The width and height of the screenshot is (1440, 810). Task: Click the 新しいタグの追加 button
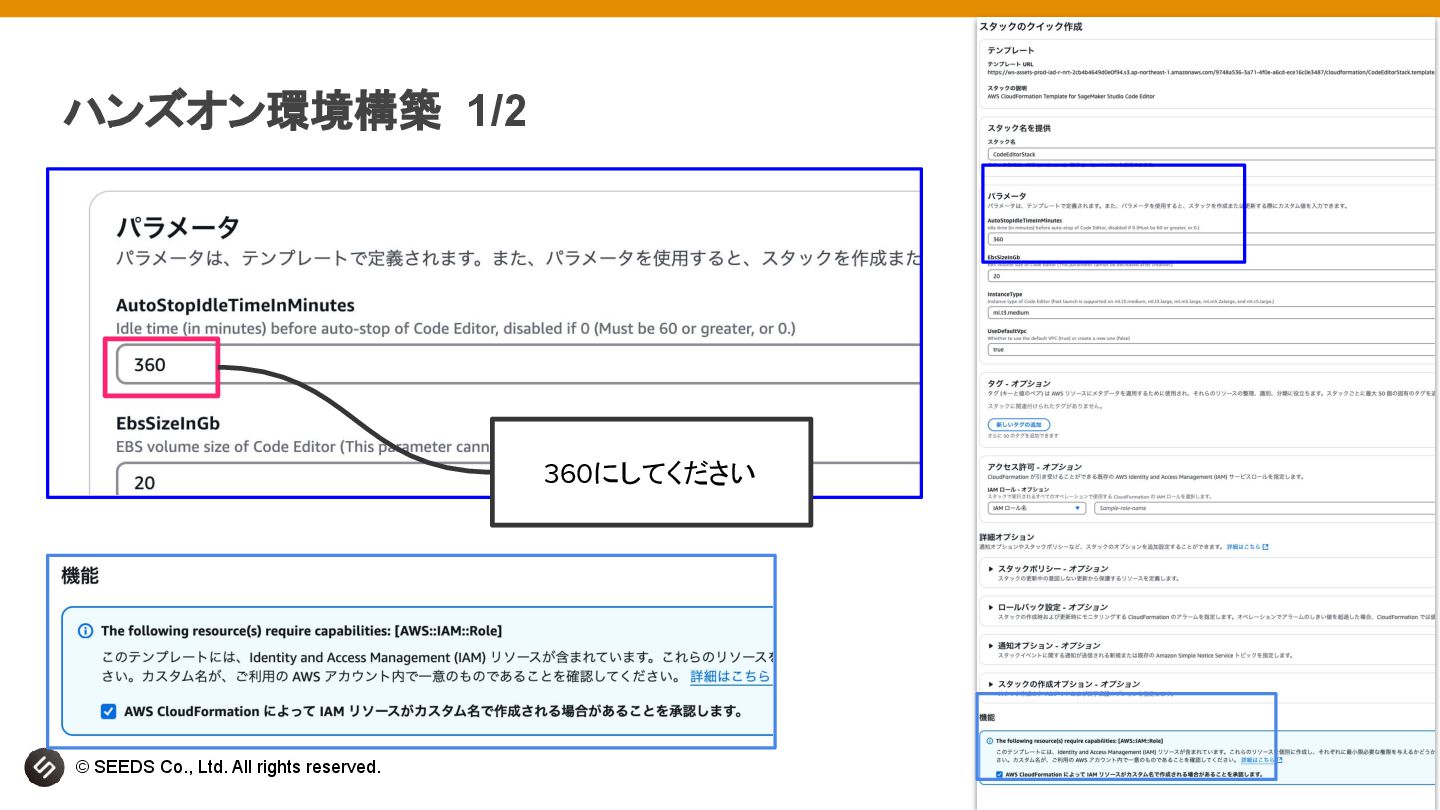[1018, 425]
